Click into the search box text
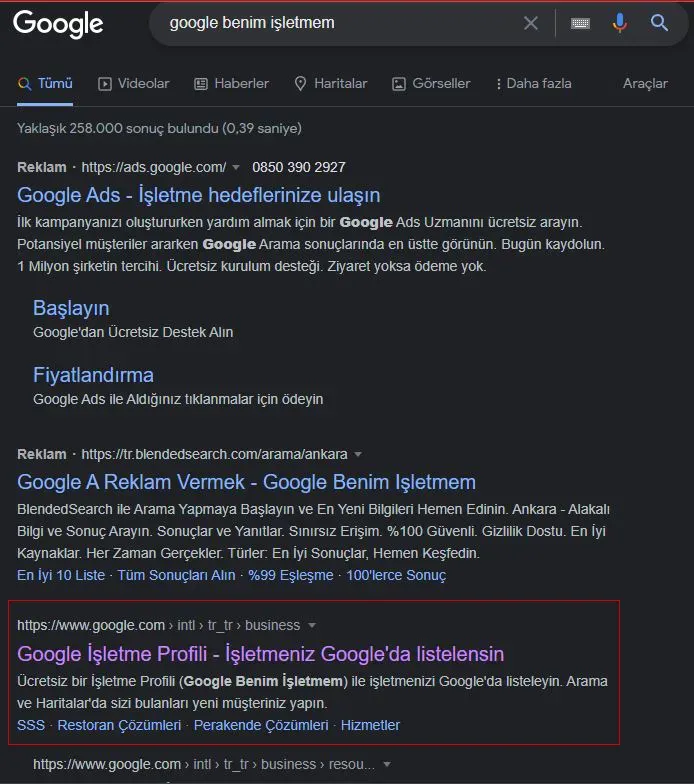 [x=252, y=22]
